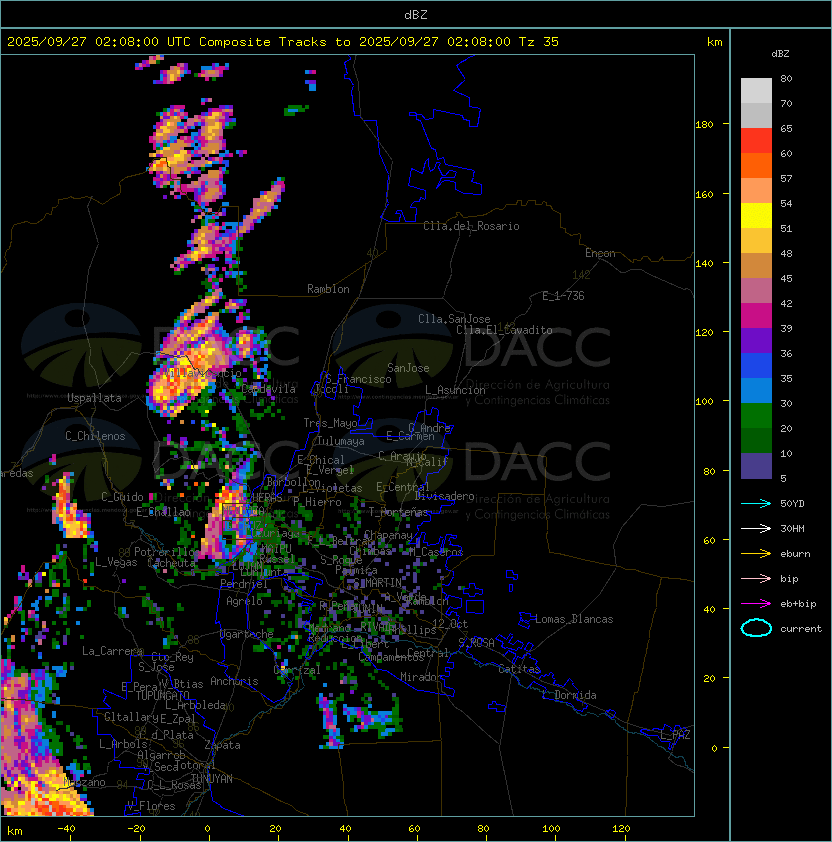The width and height of the screenshot is (832, 842).
Task: Click the '-40' km tick on horizontal axis
Action: click(x=66, y=829)
